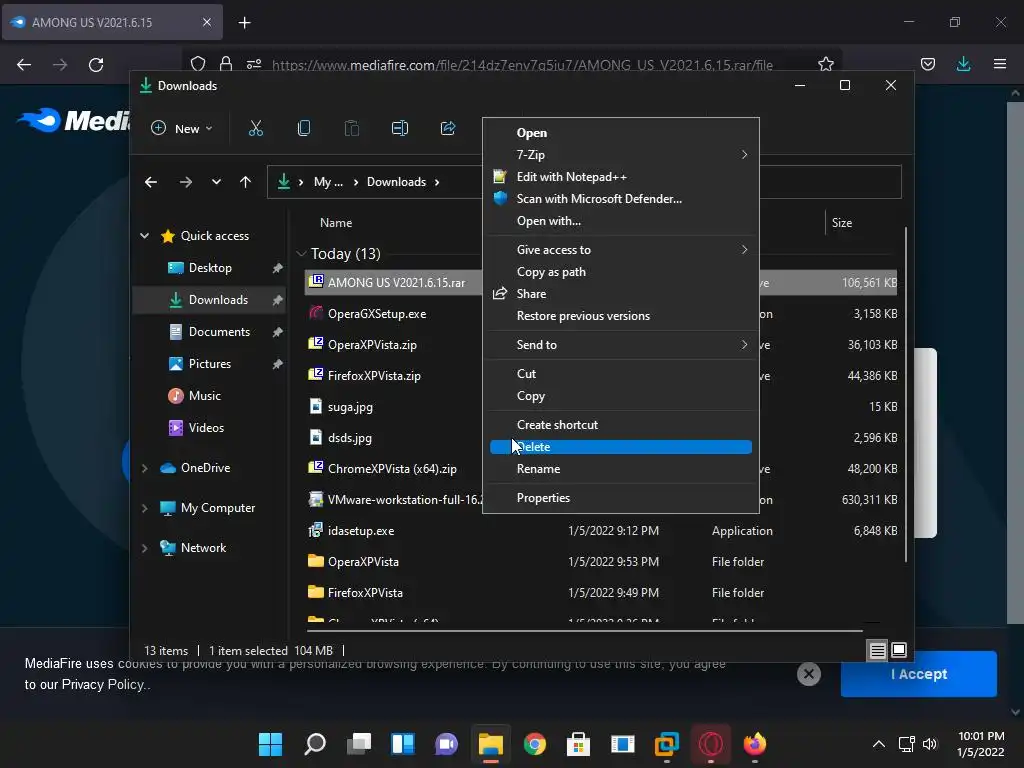Image resolution: width=1024 pixels, height=768 pixels.
Task: Click the Save to Pocket icon
Action: pyautogui.click(x=927, y=64)
